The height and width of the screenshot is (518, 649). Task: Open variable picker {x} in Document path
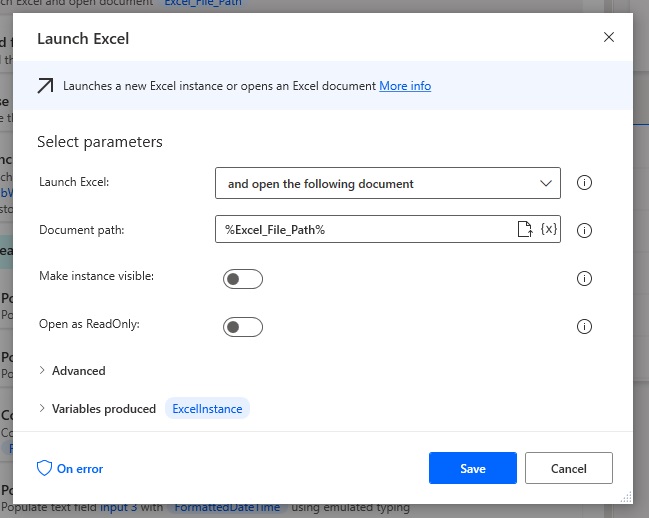(549, 229)
